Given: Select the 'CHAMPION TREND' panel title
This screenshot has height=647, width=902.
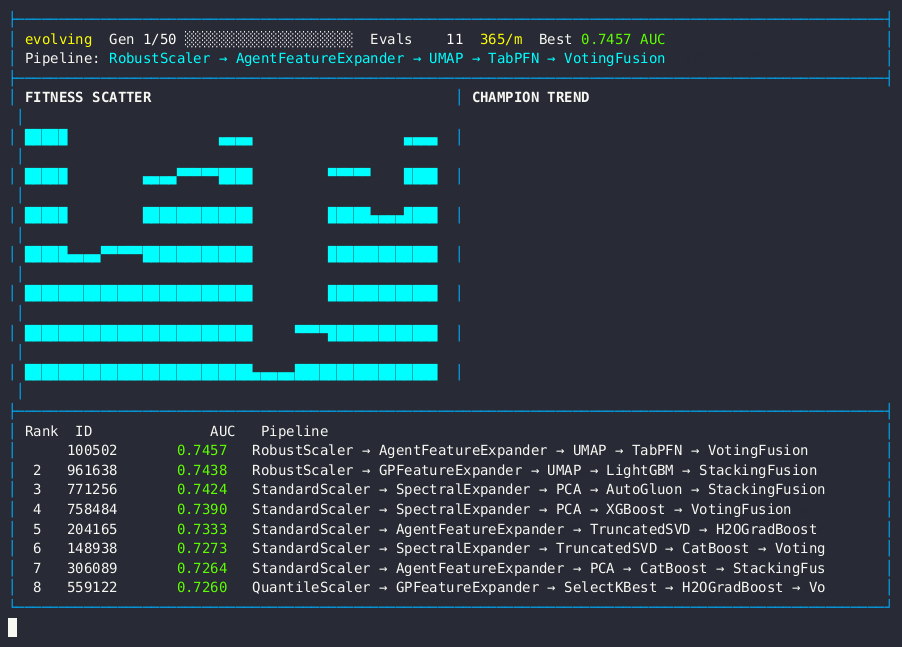Looking at the screenshot, I should pyautogui.click(x=530, y=97).
